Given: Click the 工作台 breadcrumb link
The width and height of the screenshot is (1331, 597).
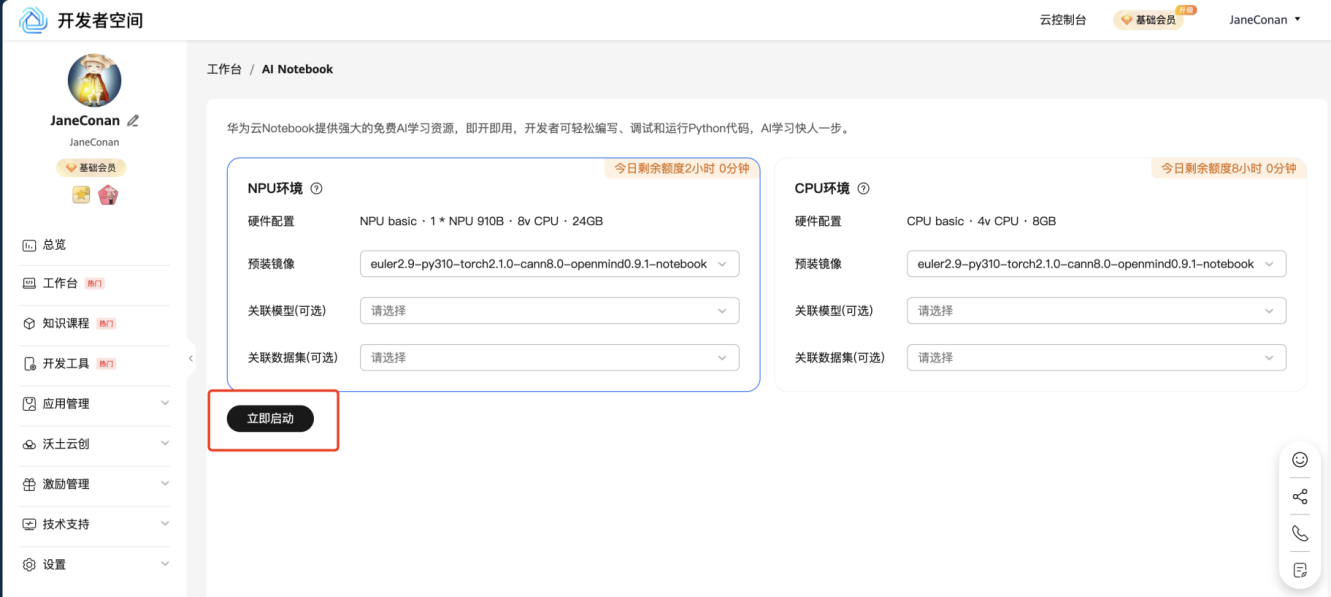Looking at the screenshot, I should [x=224, y=69].
